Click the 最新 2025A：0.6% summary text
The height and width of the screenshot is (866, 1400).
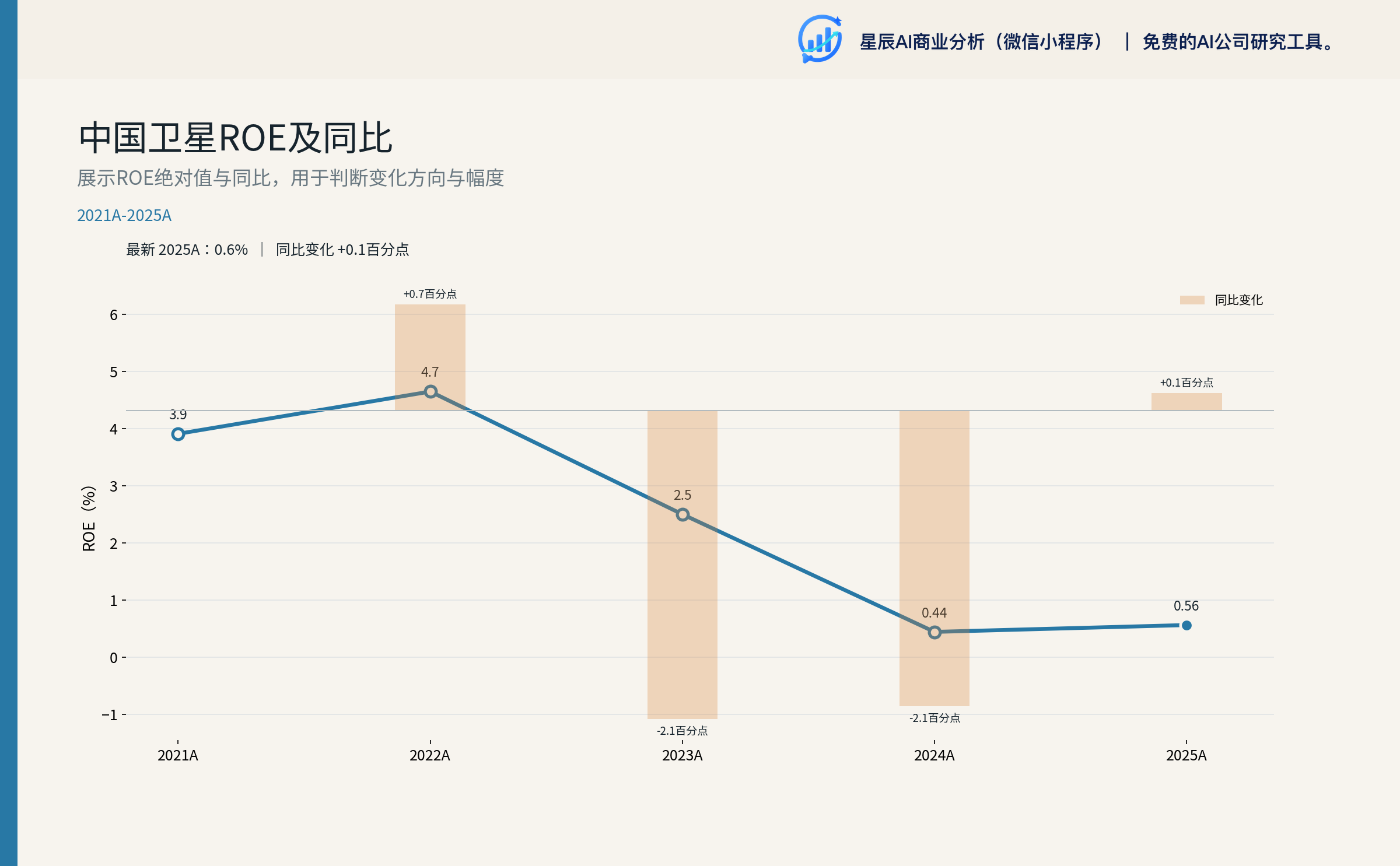(187, 250)
